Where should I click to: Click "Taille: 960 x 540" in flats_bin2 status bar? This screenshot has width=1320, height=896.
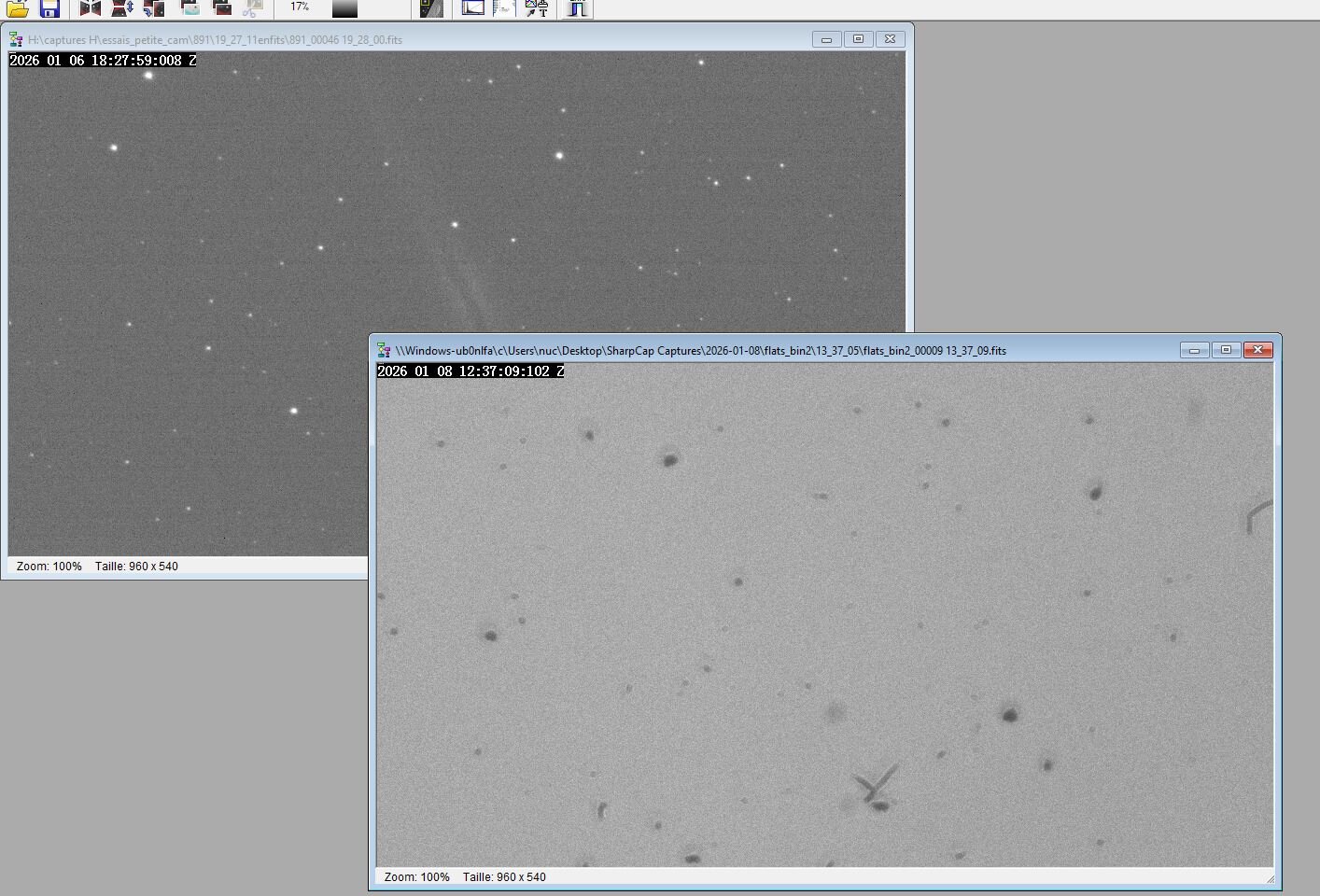pyautogui.click(x=504, y=877)
